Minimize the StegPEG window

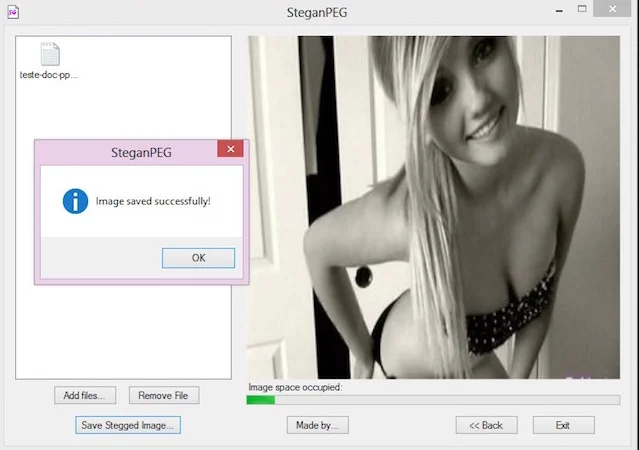[559, 10]
